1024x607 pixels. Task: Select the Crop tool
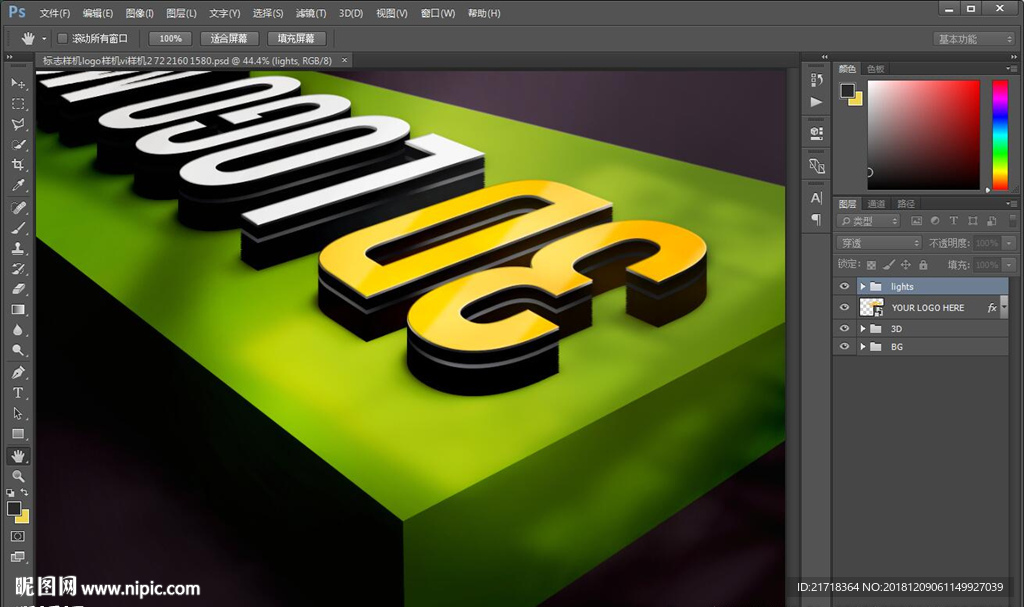[x=18, y=165]
